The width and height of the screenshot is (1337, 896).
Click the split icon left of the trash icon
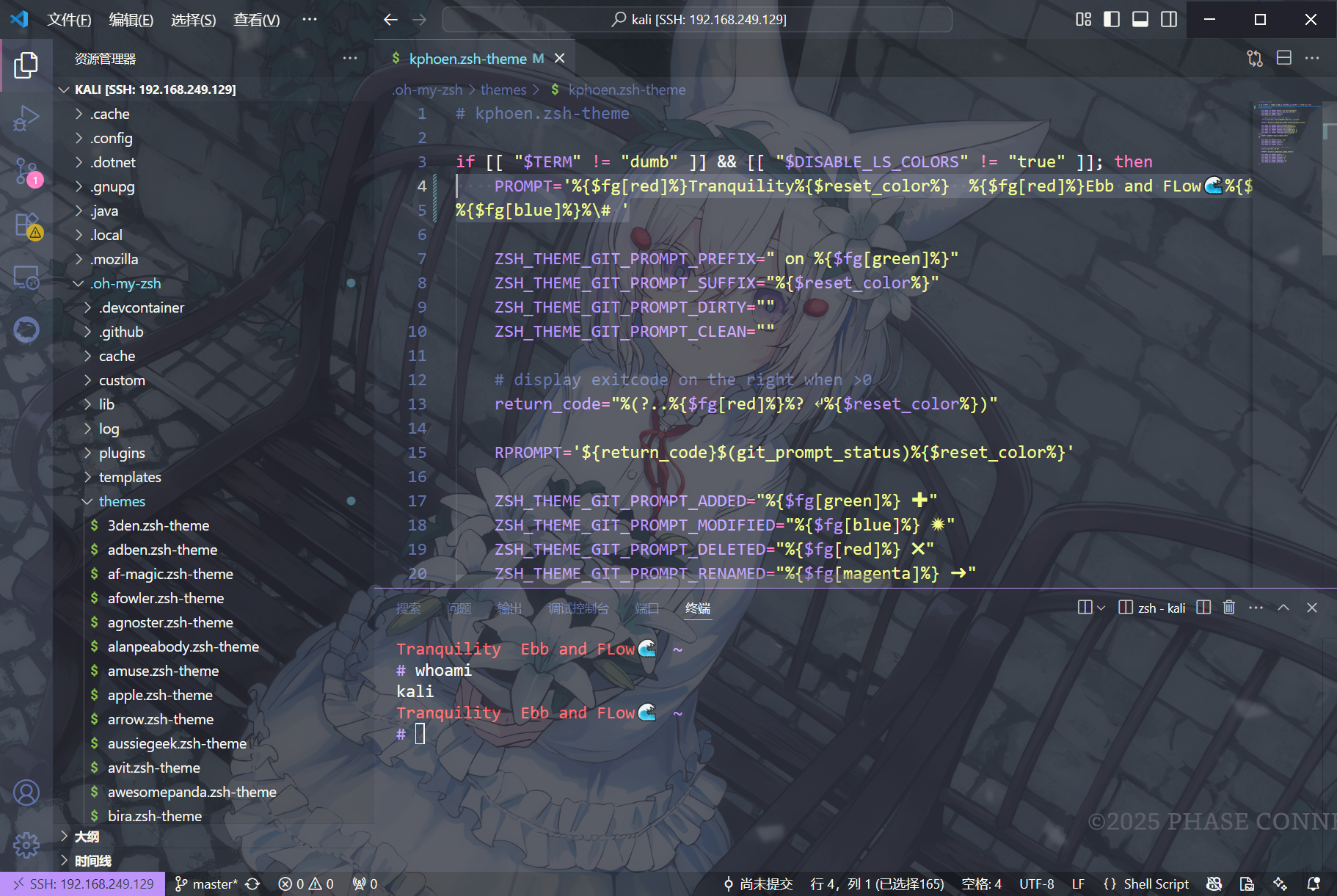pos(1203,608)
